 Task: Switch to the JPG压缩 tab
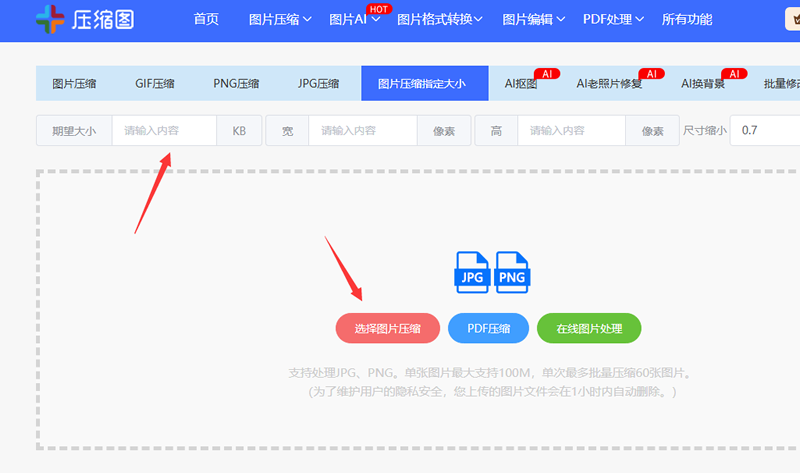pos(319,84)
